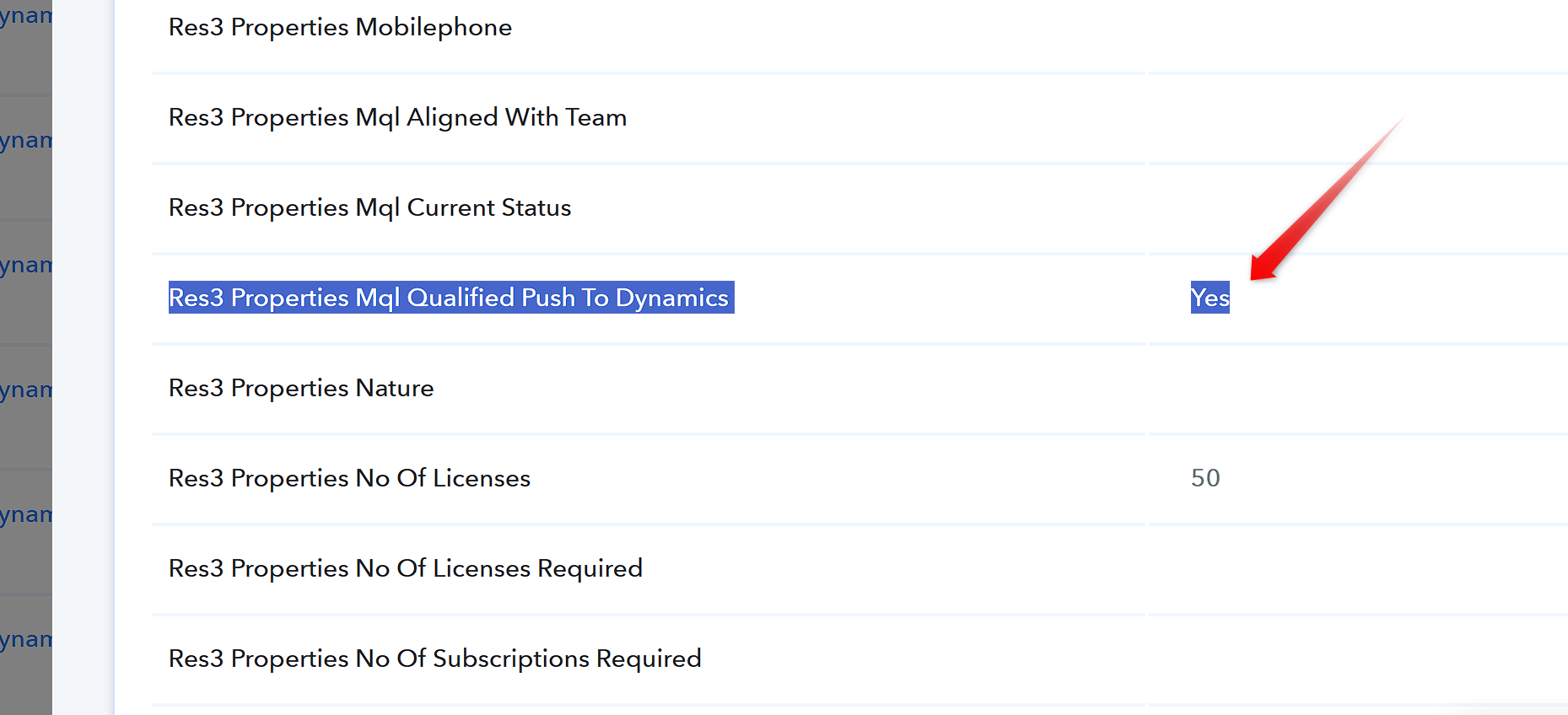Select the Res3 Properties Mobilephone row label
The height and width of the screenshot is (715, 1568).
coord(340,27)
